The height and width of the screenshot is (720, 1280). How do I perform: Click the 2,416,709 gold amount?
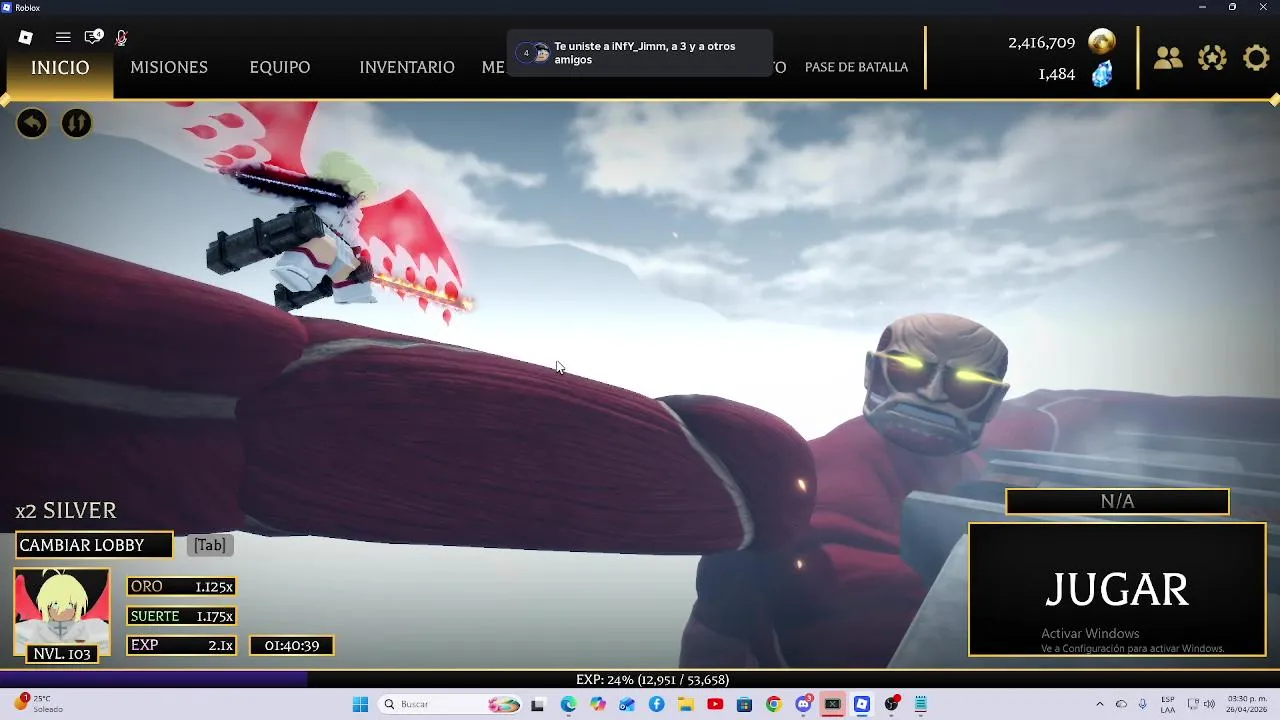coord(1041,43)
